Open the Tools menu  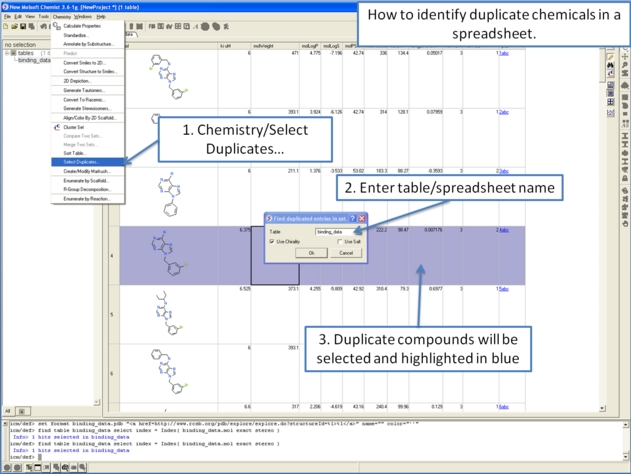click(x=43, y=16)
